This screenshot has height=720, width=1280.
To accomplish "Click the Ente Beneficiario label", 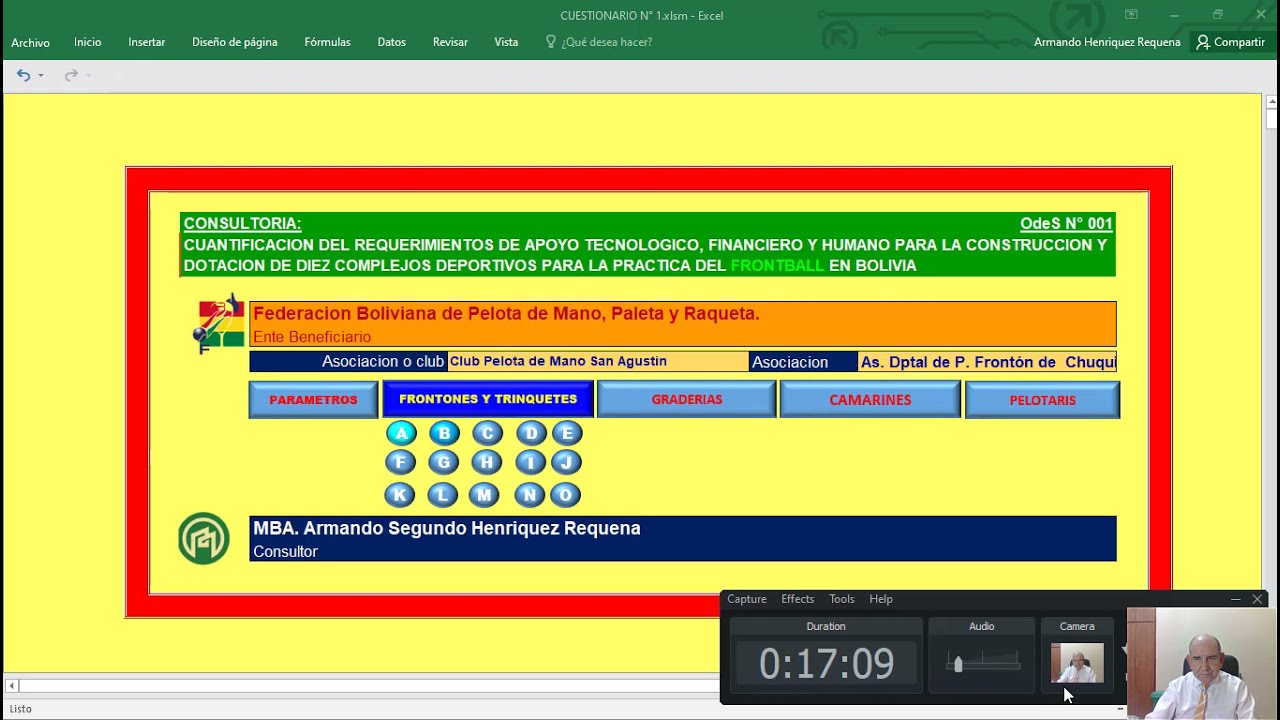I will (x=312, y=337).
